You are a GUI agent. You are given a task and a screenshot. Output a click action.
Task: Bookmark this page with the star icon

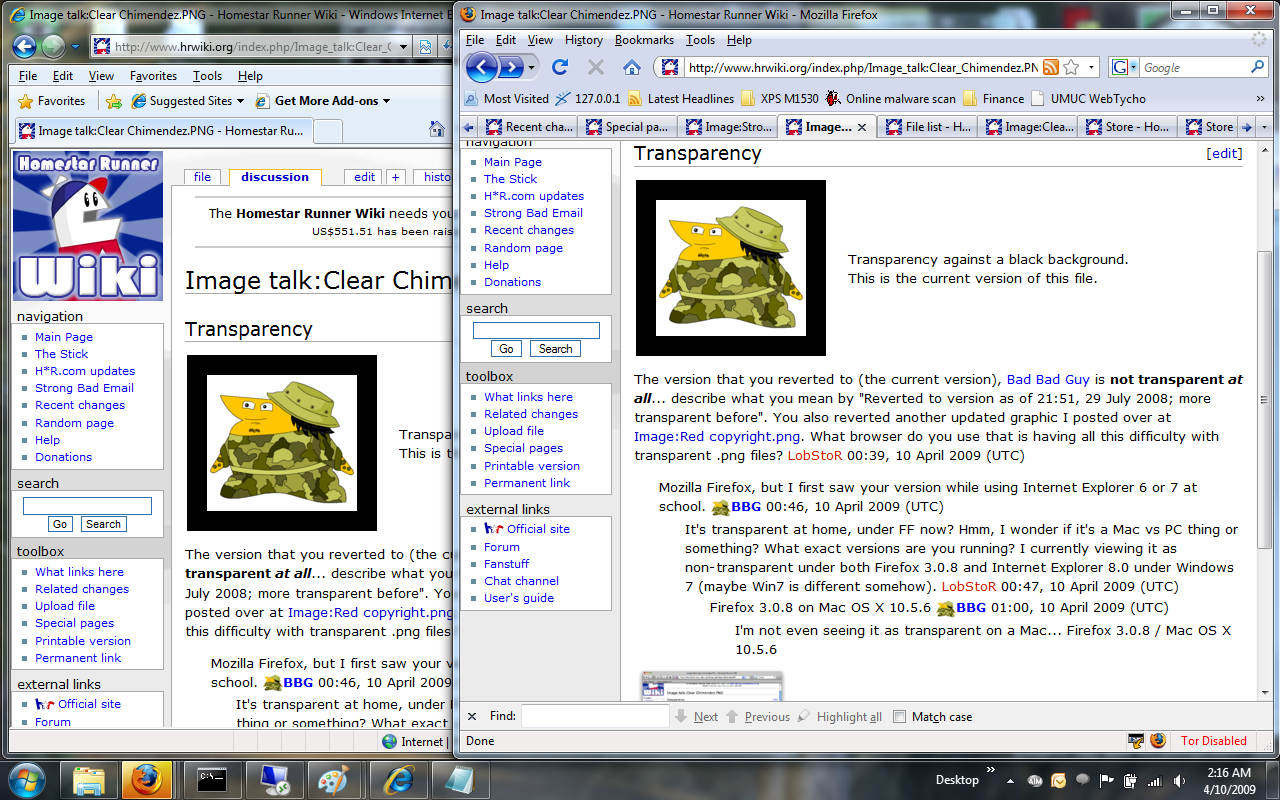(x=1071, y=67)
